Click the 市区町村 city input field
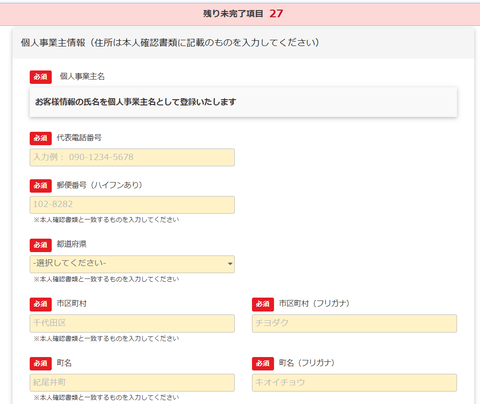The height and width of the screenshot is (404, 480). 132,323
